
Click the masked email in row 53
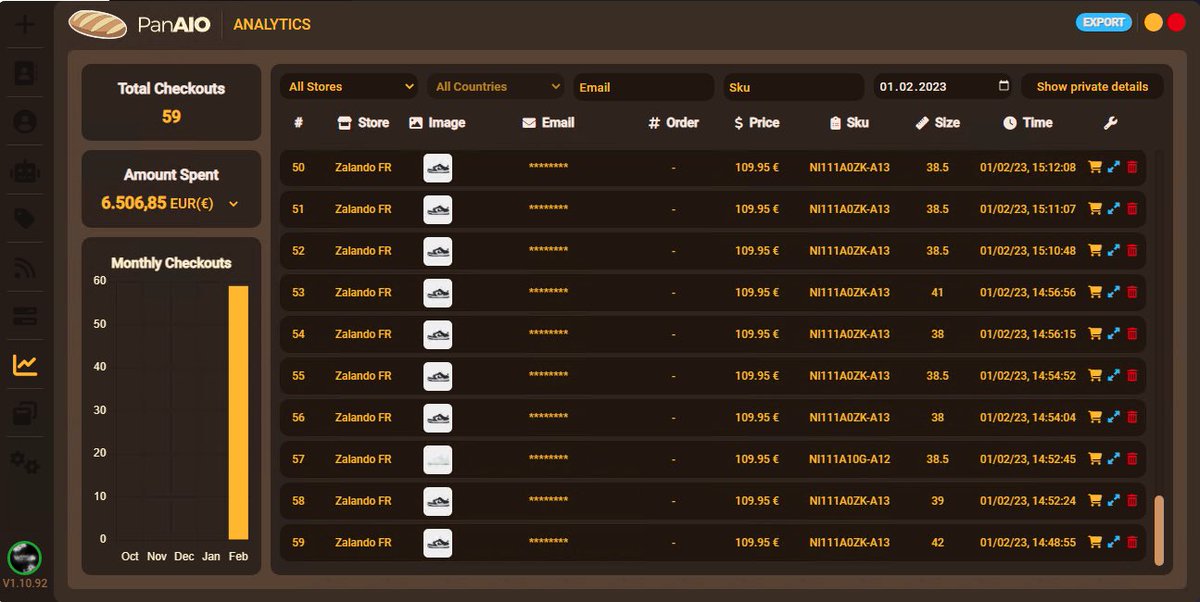548,292
